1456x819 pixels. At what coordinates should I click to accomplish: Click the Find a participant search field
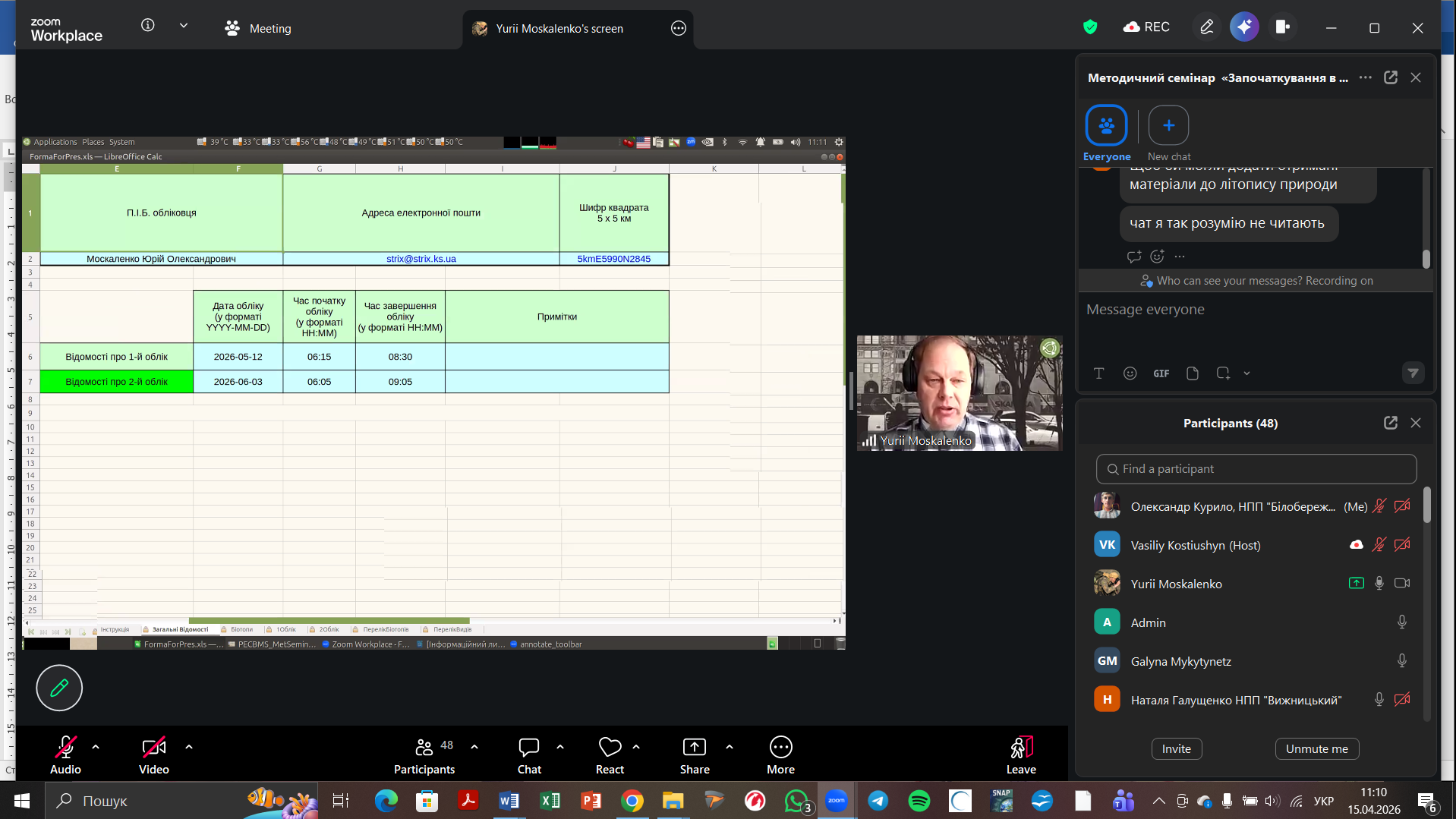[x=1256, y=469]
